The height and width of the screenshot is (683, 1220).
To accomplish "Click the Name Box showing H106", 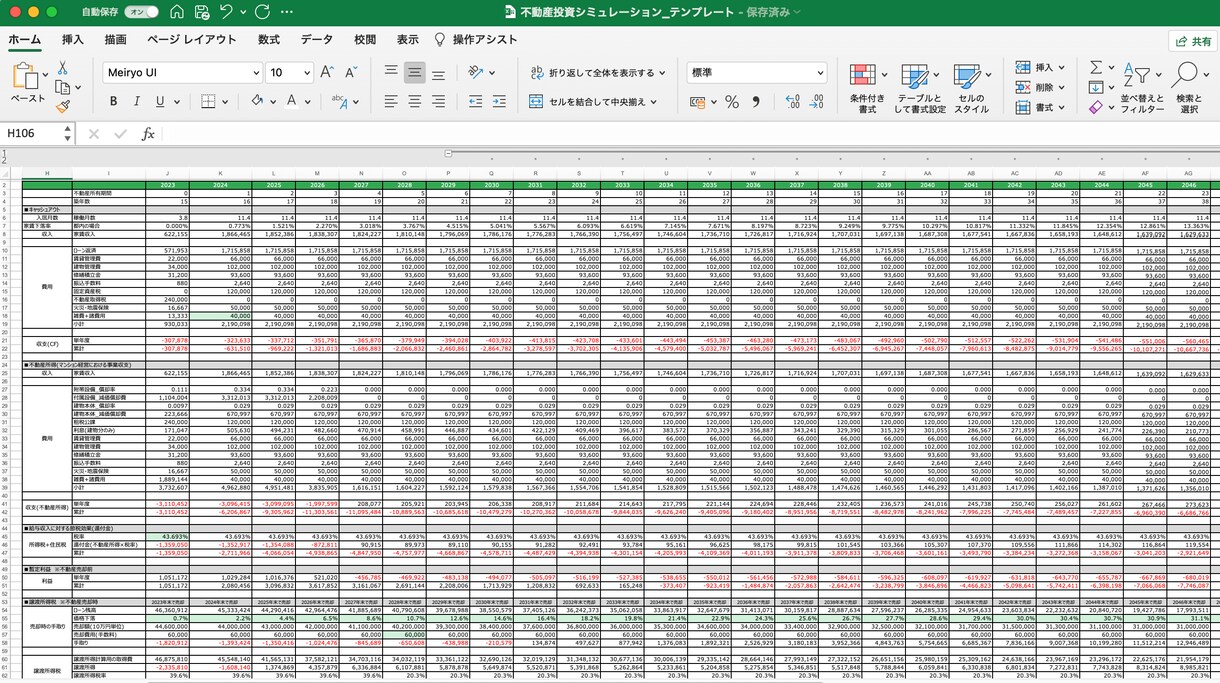I will [x=37, y=134].
